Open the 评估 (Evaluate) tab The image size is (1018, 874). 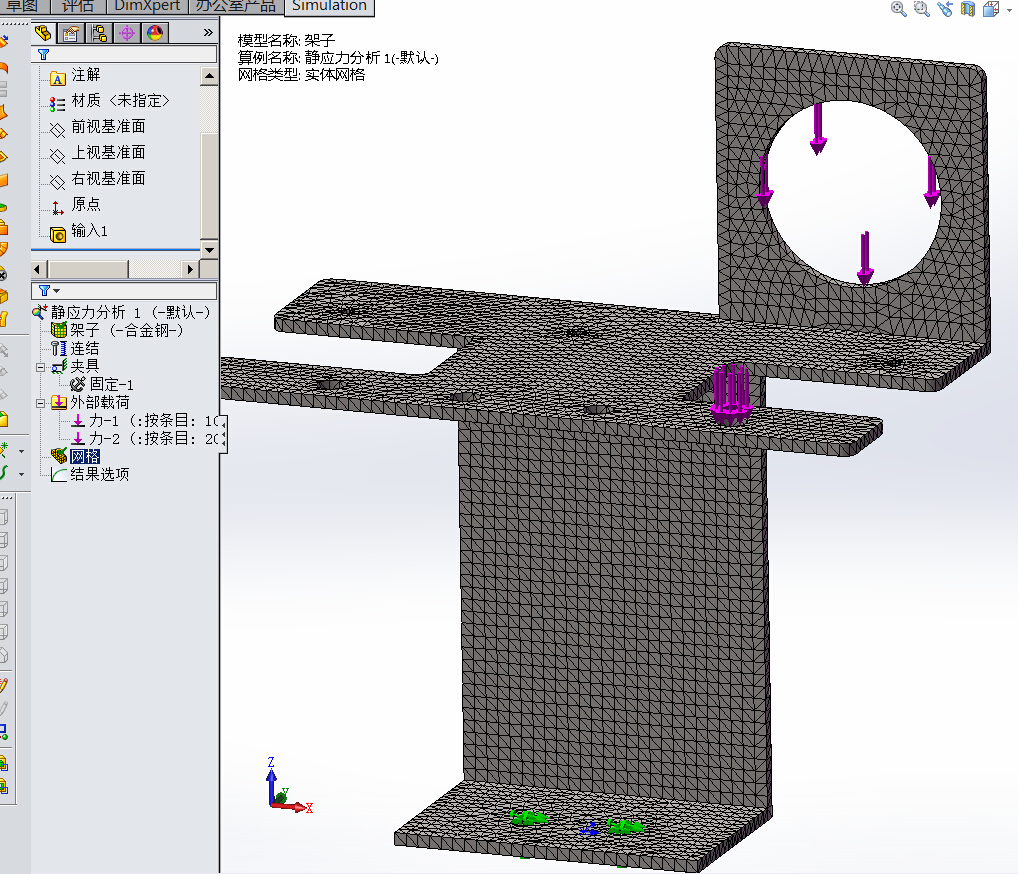point(79,7)
